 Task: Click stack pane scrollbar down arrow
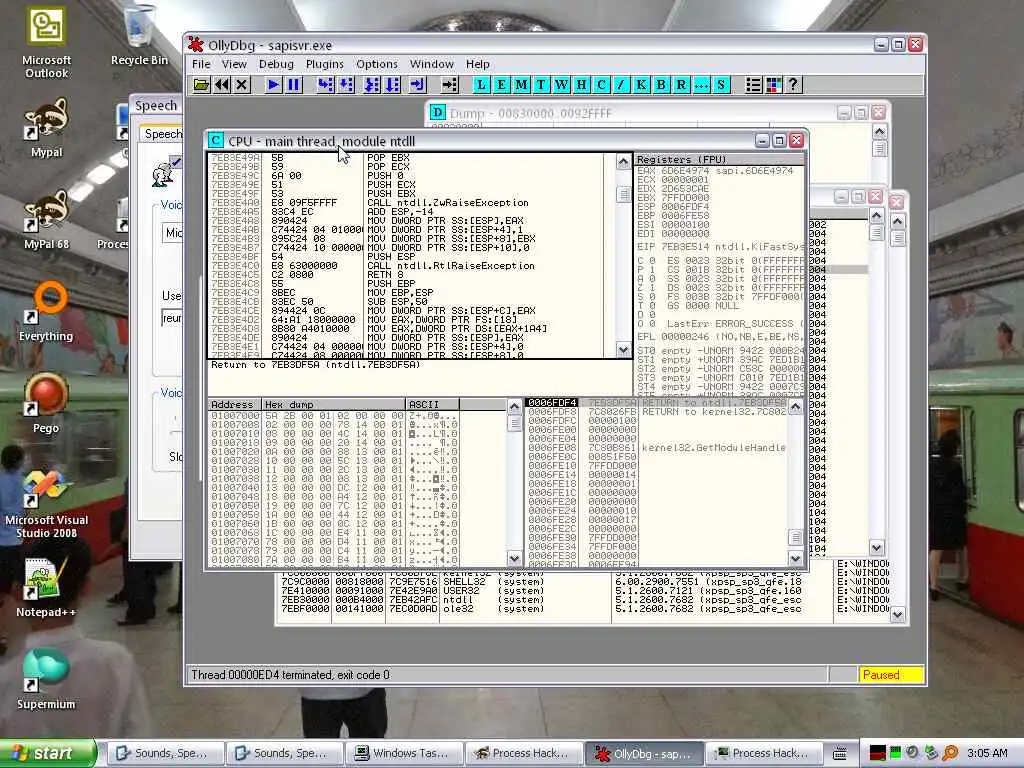tap(795, 559)
